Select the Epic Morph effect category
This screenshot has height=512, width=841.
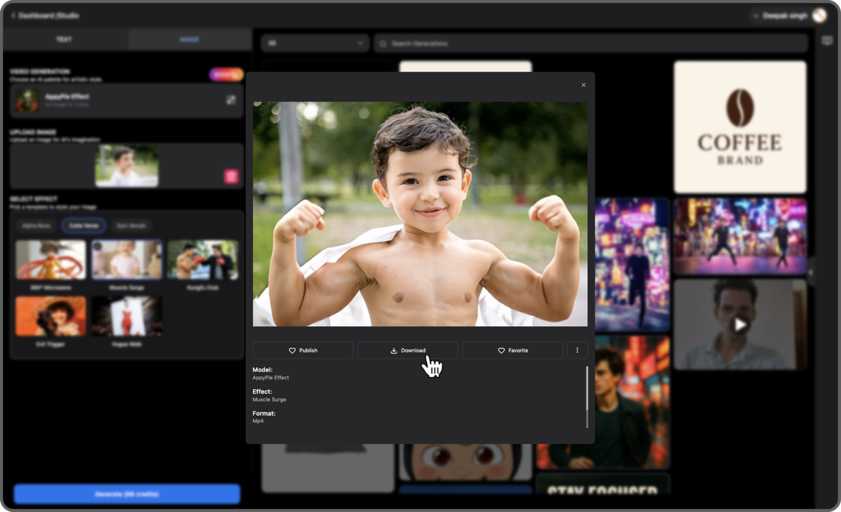tap(131, 226)
